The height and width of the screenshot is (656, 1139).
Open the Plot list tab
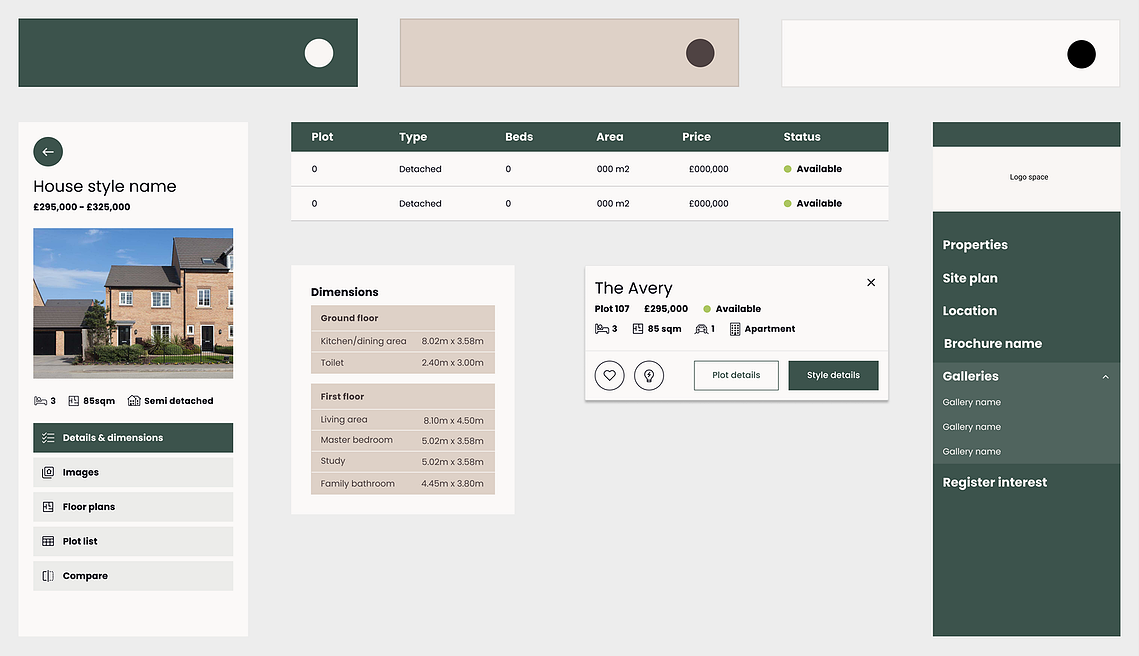[133, 541]
